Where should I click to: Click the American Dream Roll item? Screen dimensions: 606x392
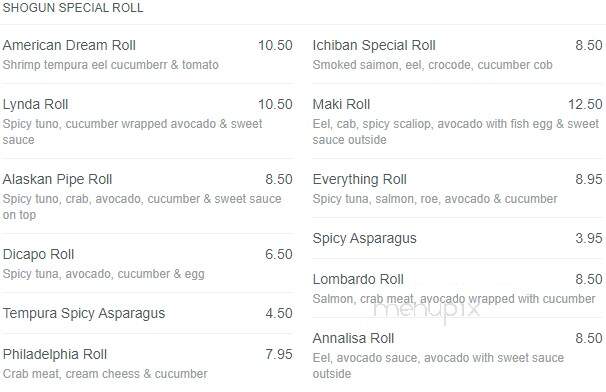click(x=147, y=54)
